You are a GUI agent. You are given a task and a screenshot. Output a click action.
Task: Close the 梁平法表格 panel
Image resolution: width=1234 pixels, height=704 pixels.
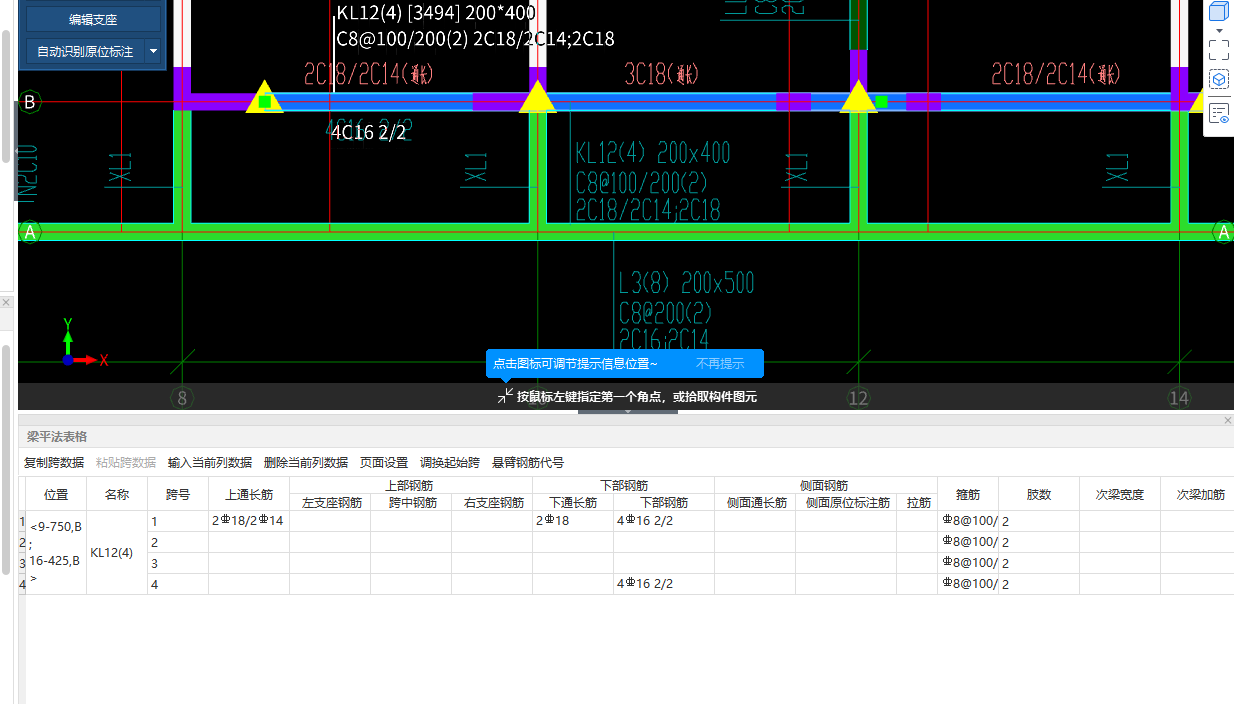1228,420
